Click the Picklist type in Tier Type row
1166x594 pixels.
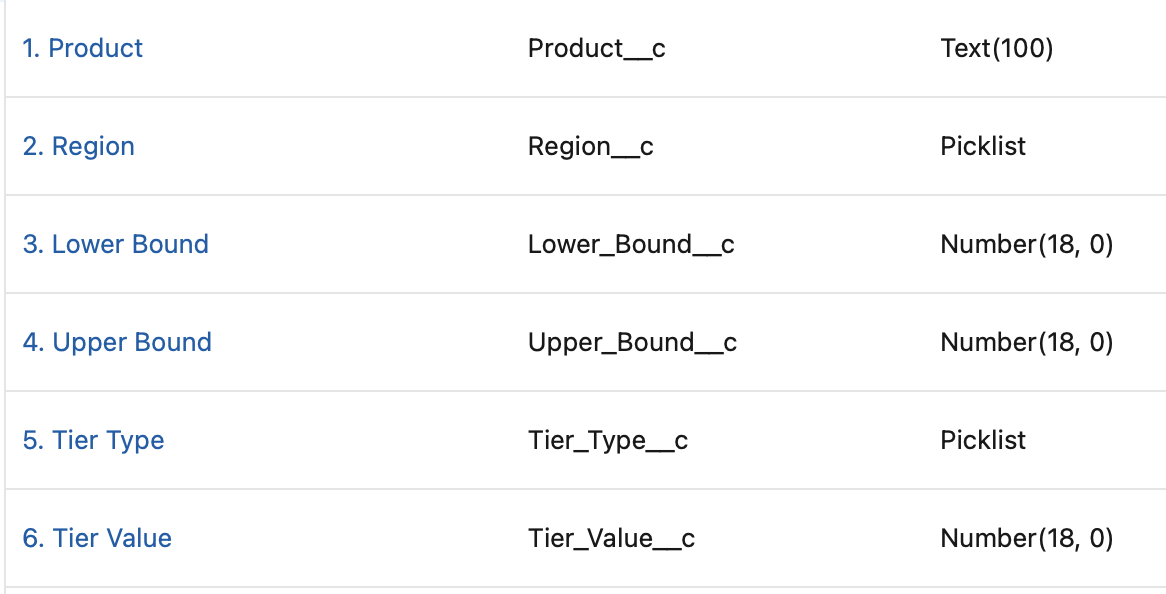[x=983, y=440]
